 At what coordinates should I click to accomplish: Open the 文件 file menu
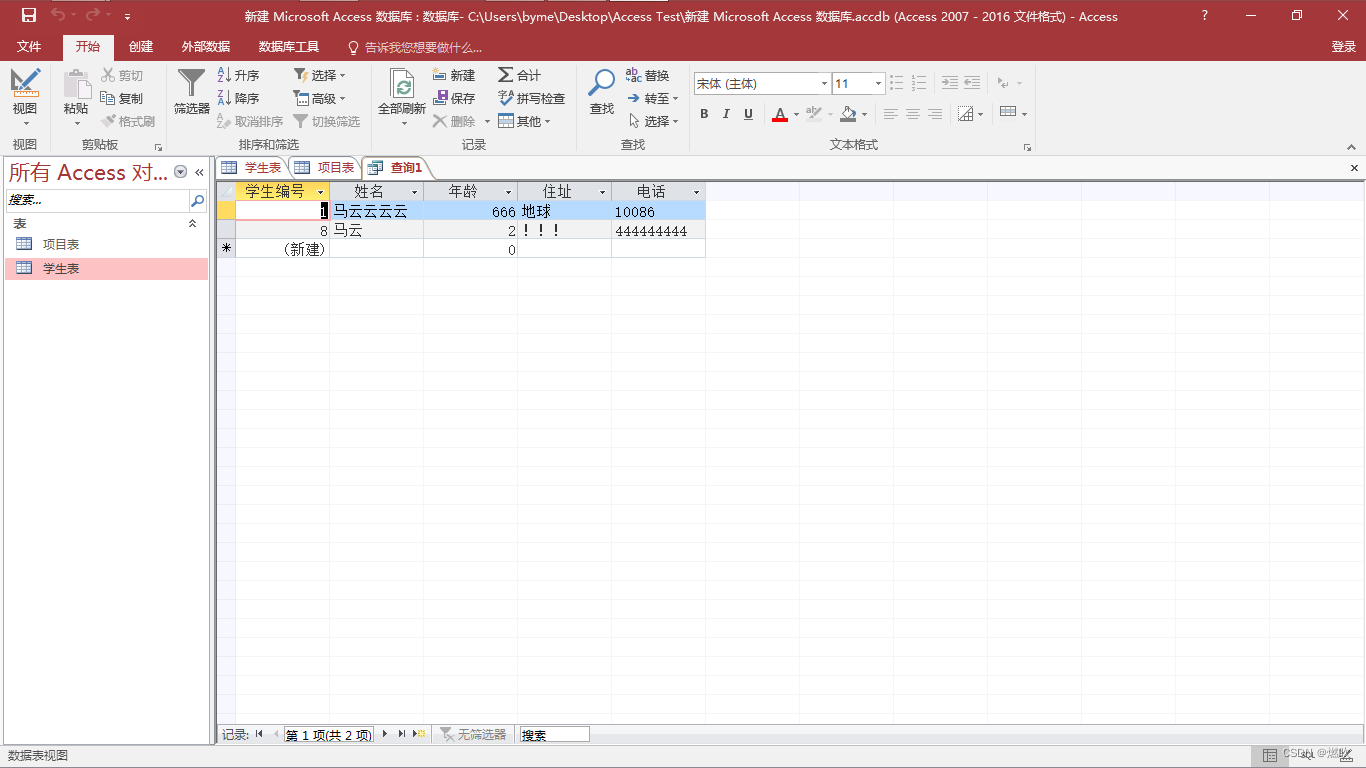click(x=29, y=47)
